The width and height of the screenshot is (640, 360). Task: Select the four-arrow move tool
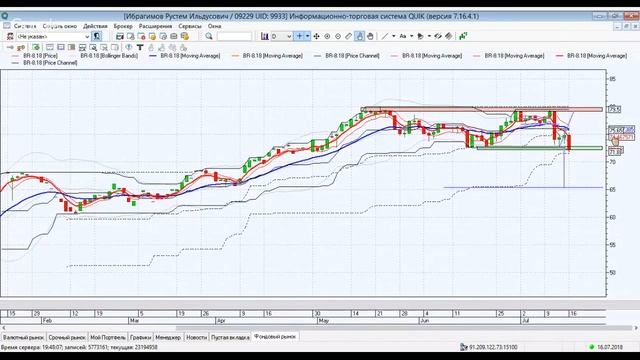316,36
